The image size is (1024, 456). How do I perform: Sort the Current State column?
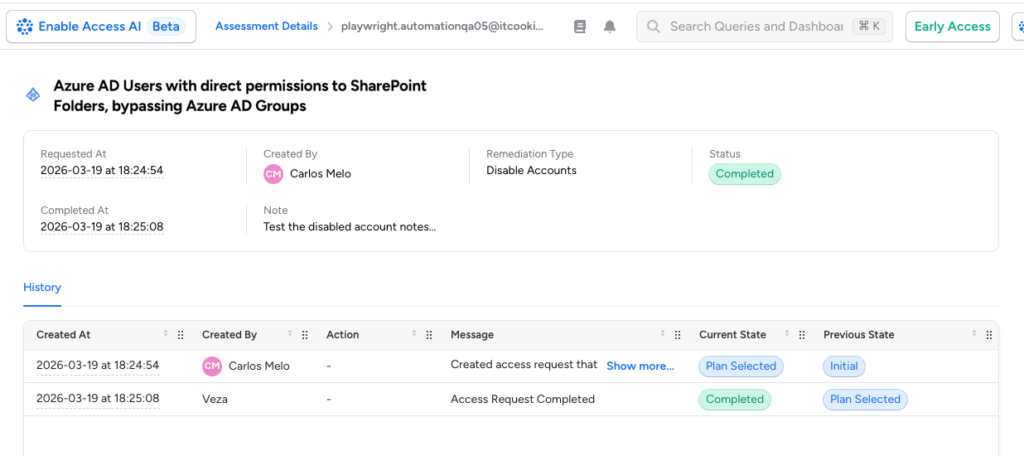787,334
